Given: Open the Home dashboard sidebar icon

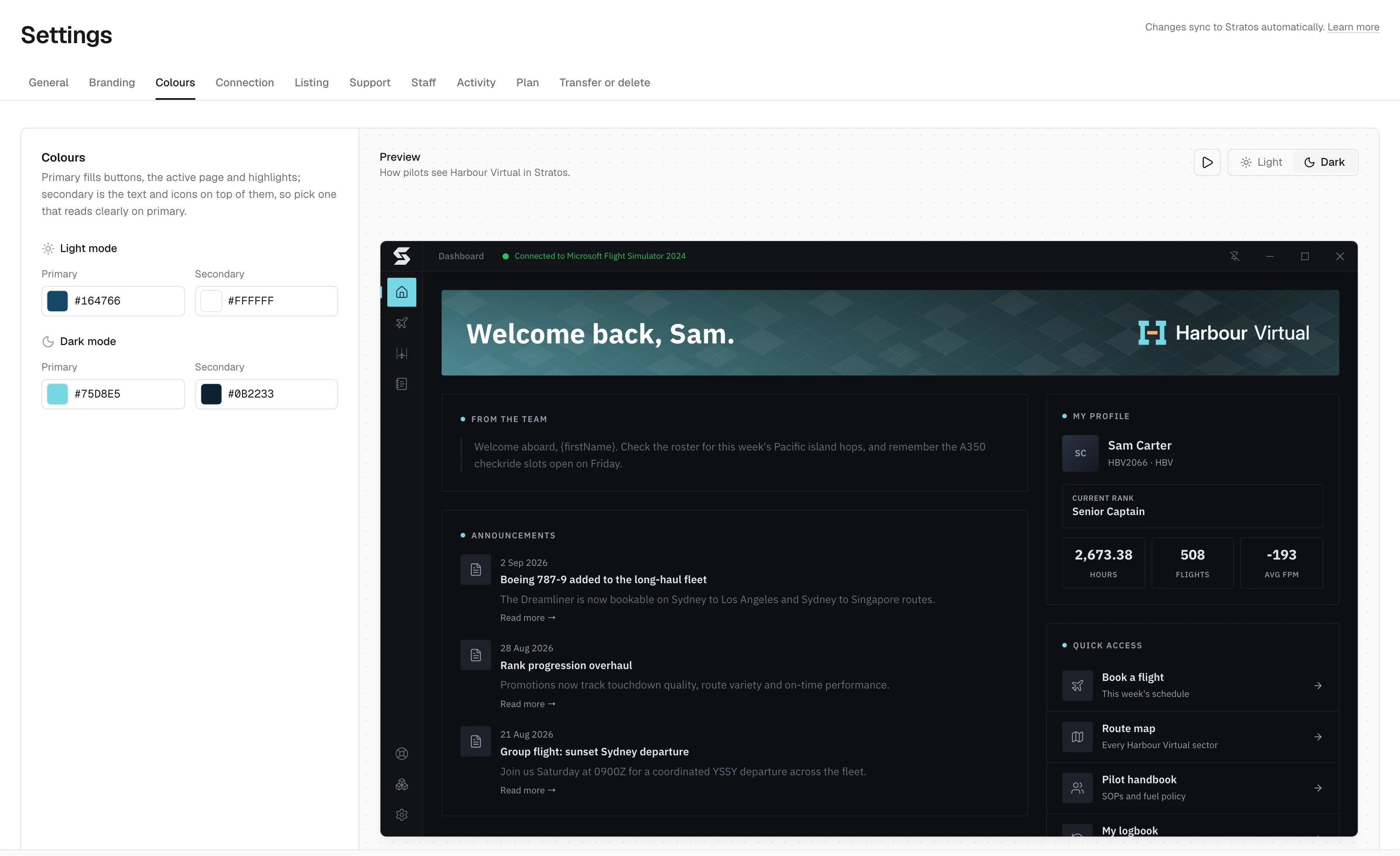Looking at the screenshot, I should click(x=402, y=292).
